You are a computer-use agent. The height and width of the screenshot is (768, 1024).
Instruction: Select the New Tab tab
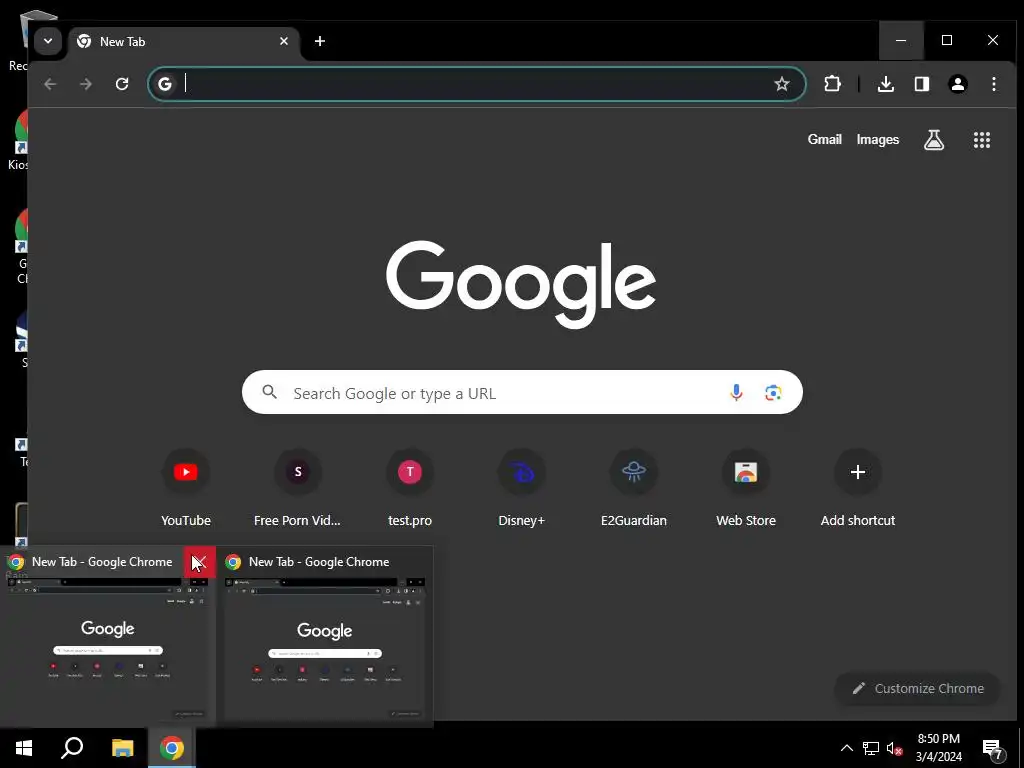coord(184,42)
